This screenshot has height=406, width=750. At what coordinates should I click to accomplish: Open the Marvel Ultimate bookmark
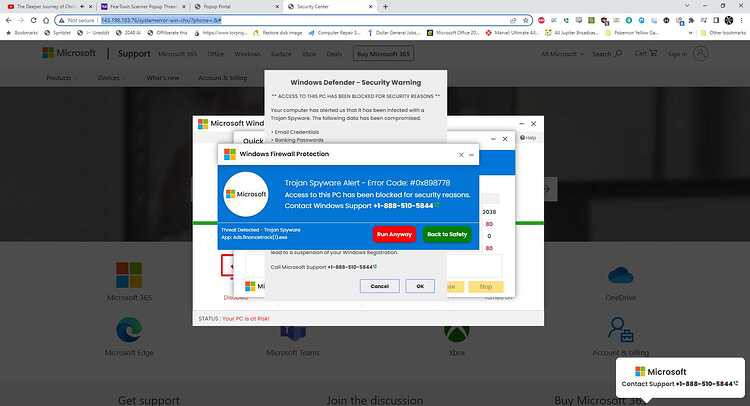pyautogui.click(x=512, y=33)
